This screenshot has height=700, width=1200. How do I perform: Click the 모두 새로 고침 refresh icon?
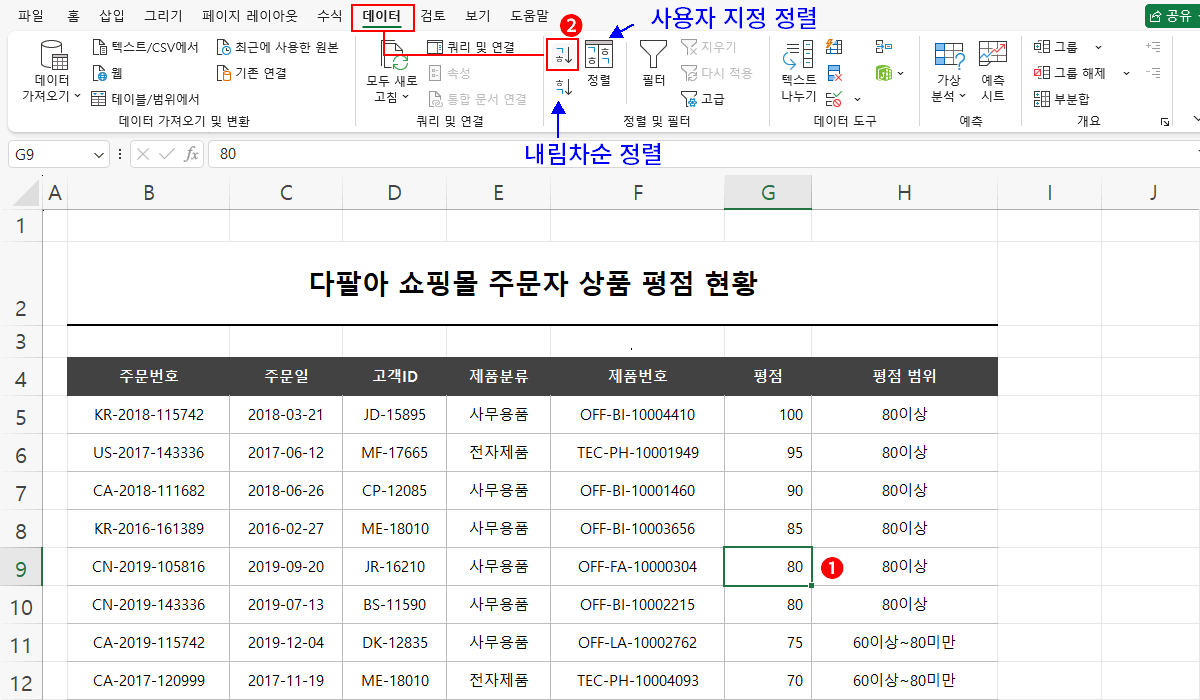tap(392, 55)
